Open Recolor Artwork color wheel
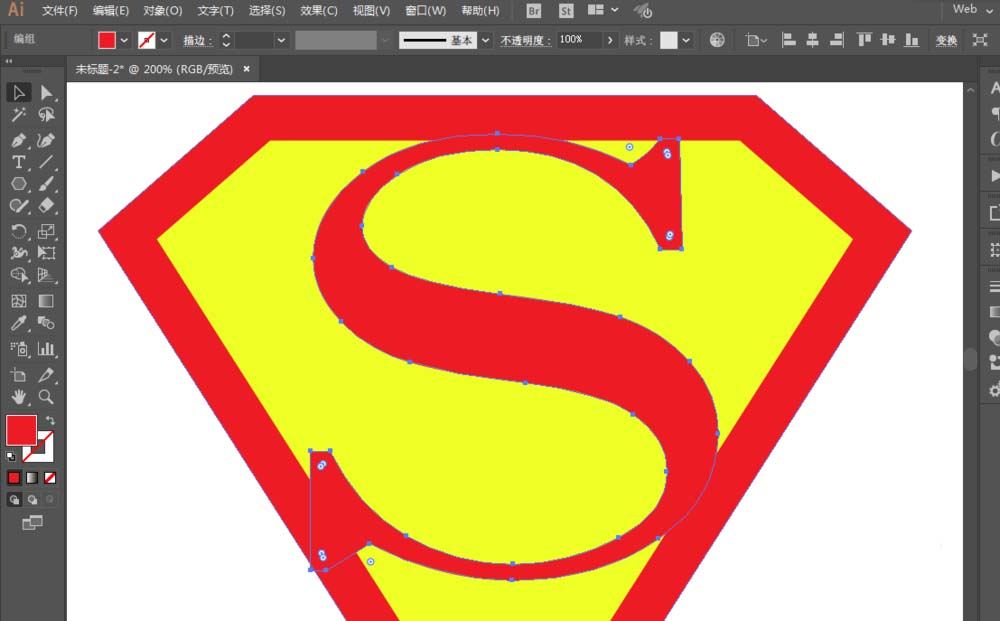 717,40
